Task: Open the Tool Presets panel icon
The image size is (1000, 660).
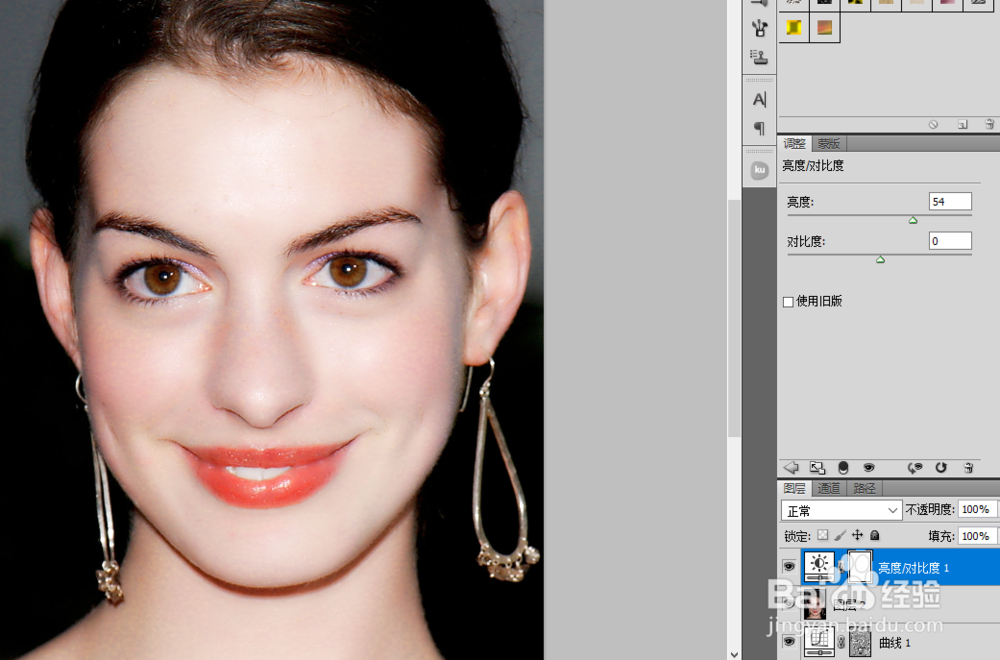Action: [x=759, y=28]
